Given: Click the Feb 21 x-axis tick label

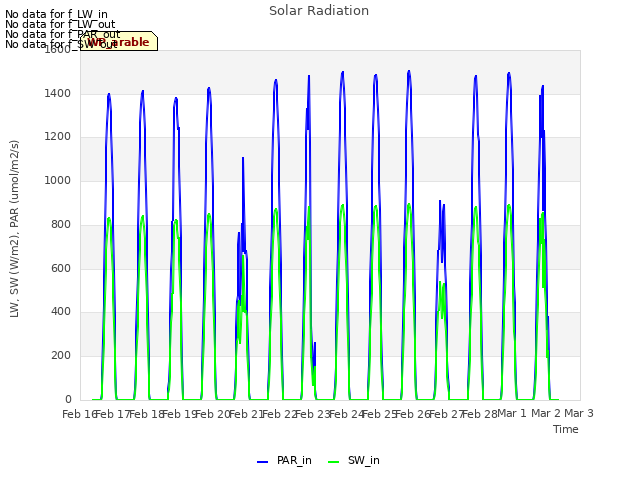Looking at the screenshot, I should [246, 414].
